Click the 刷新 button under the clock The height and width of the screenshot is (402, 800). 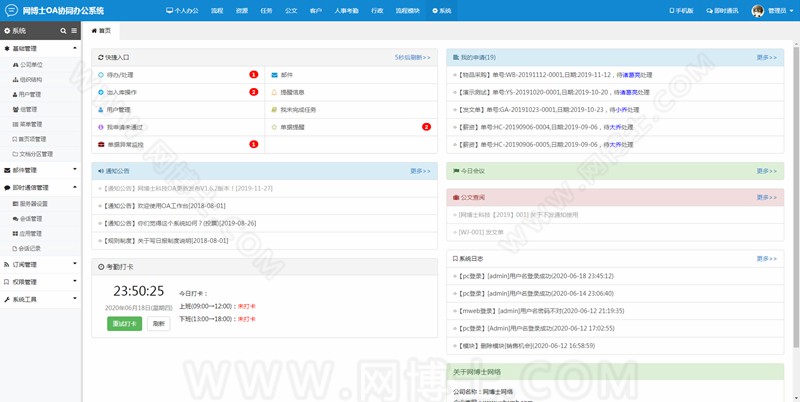coord(159,323)
